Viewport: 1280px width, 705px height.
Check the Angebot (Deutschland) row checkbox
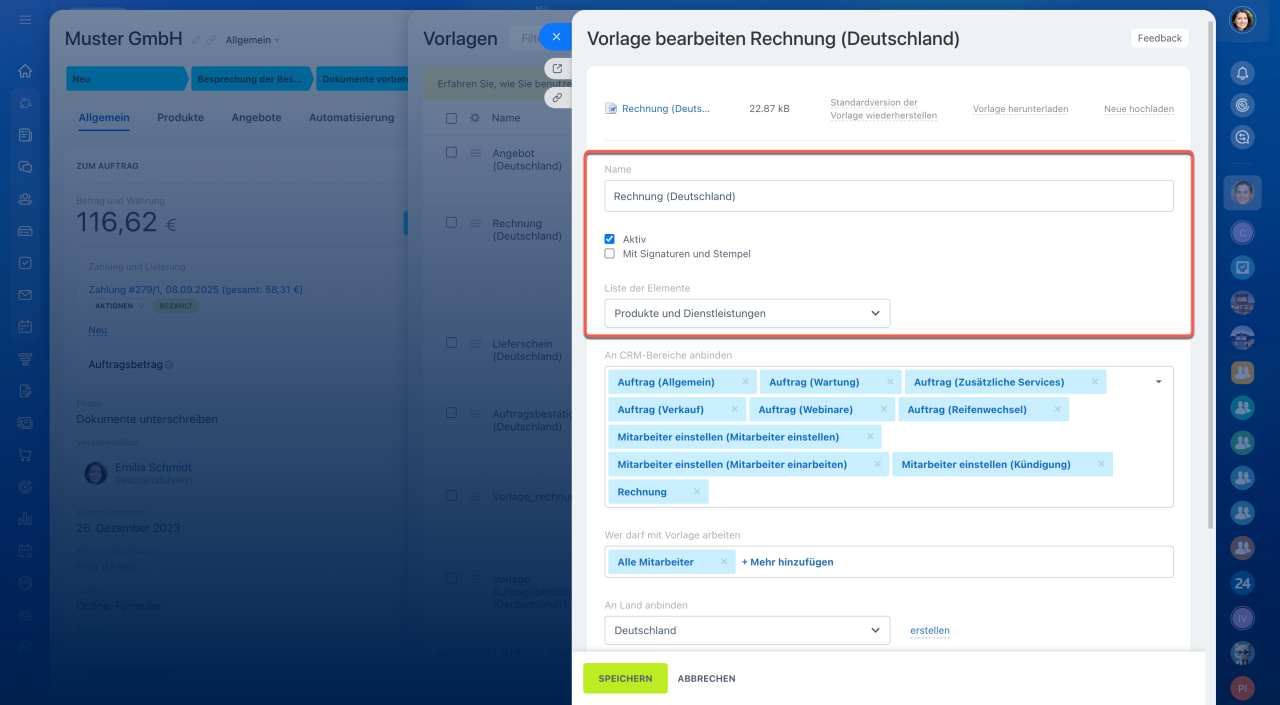pyautogui.click(x=451, y=153)
